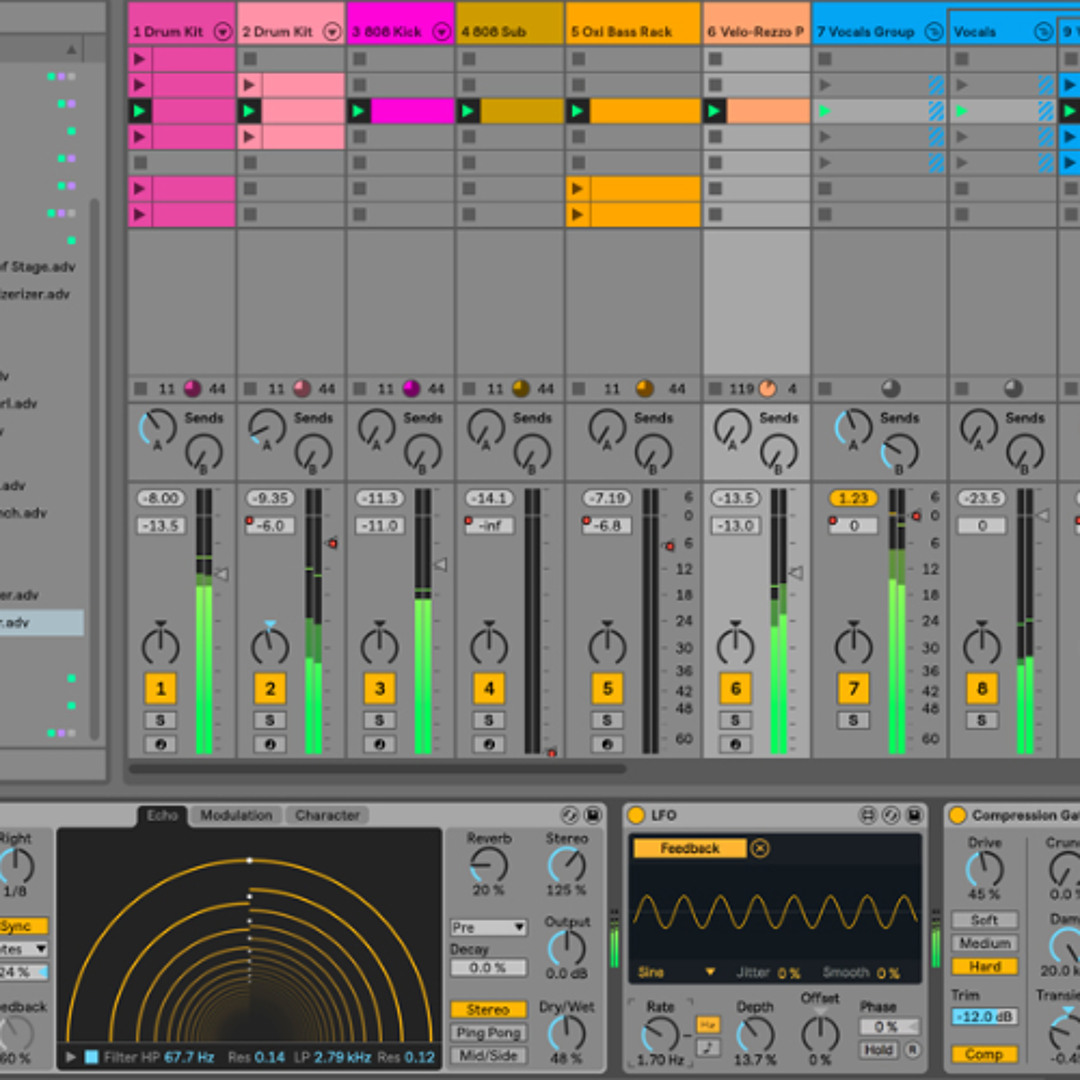Click the LFO device activator circle
1080x1080 pixels.
click(636, 816)
